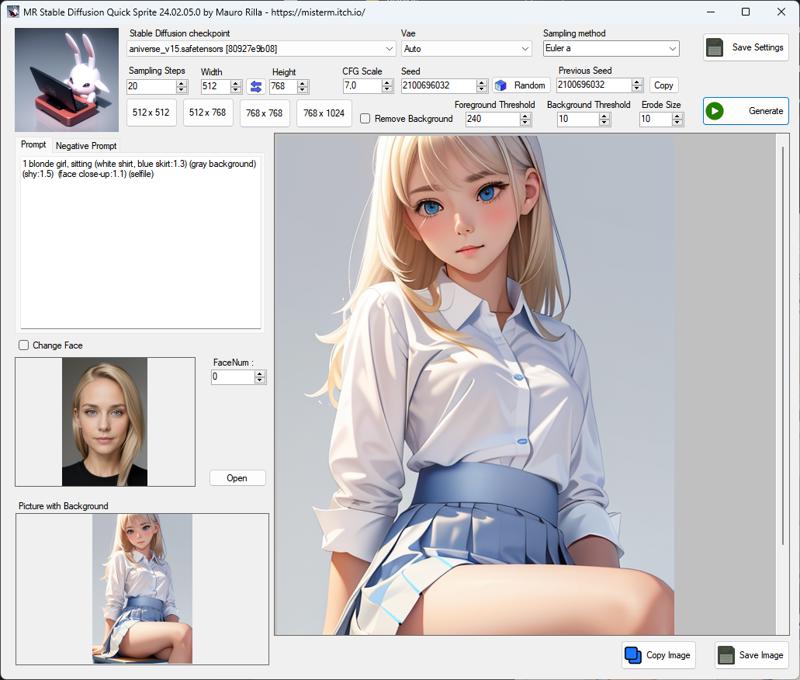
Task: Click the Random seed dice icon button
Action: (501, 85)
